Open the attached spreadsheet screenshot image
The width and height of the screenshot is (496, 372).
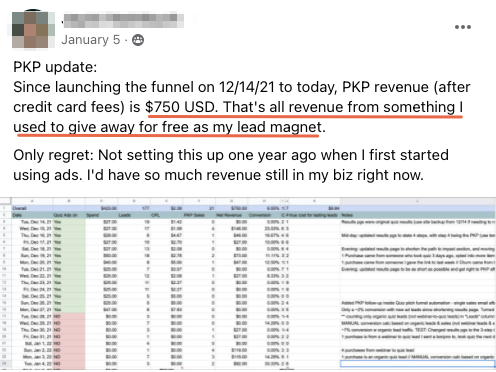[x=248, y=284]
